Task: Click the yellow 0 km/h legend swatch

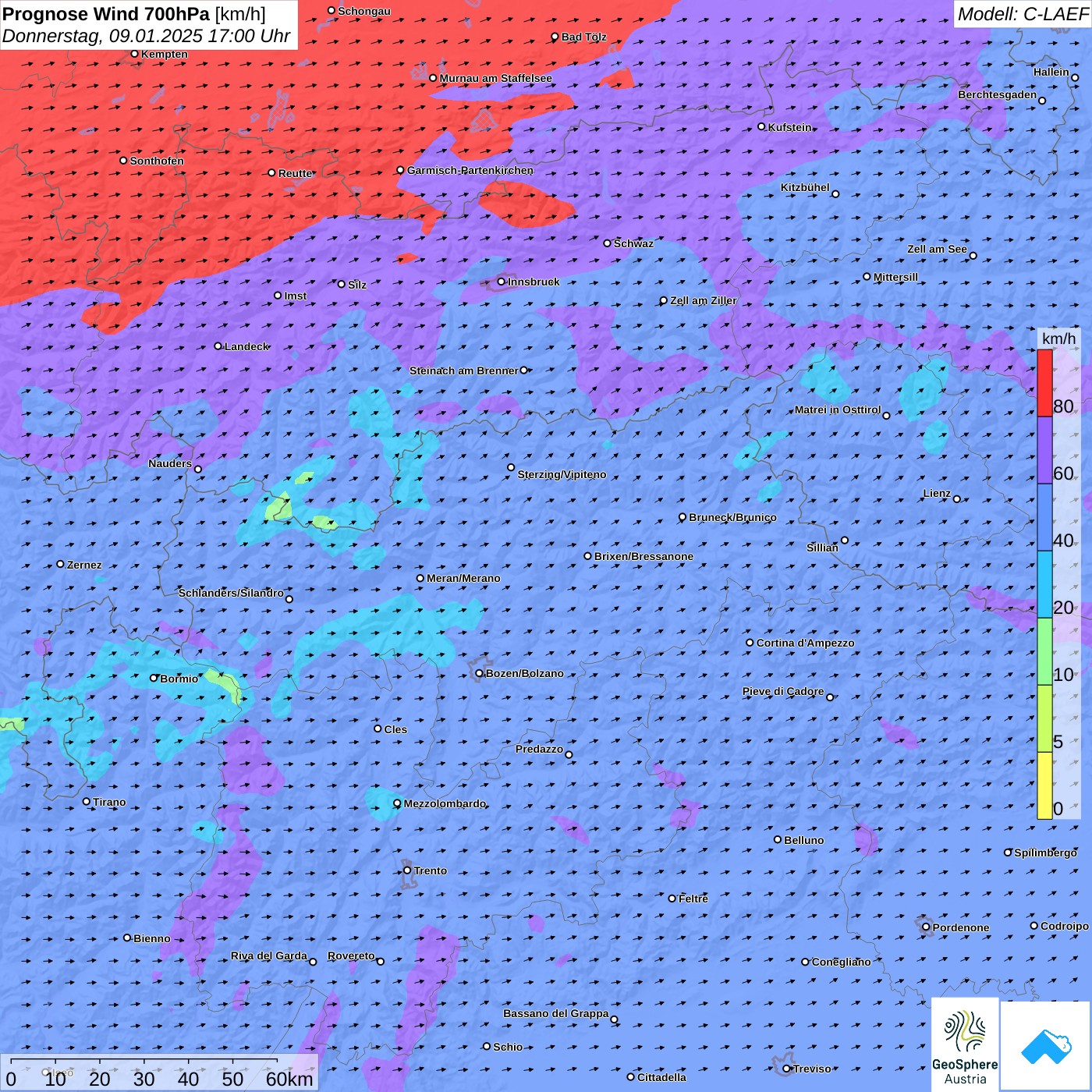Action: point(1044,785)
